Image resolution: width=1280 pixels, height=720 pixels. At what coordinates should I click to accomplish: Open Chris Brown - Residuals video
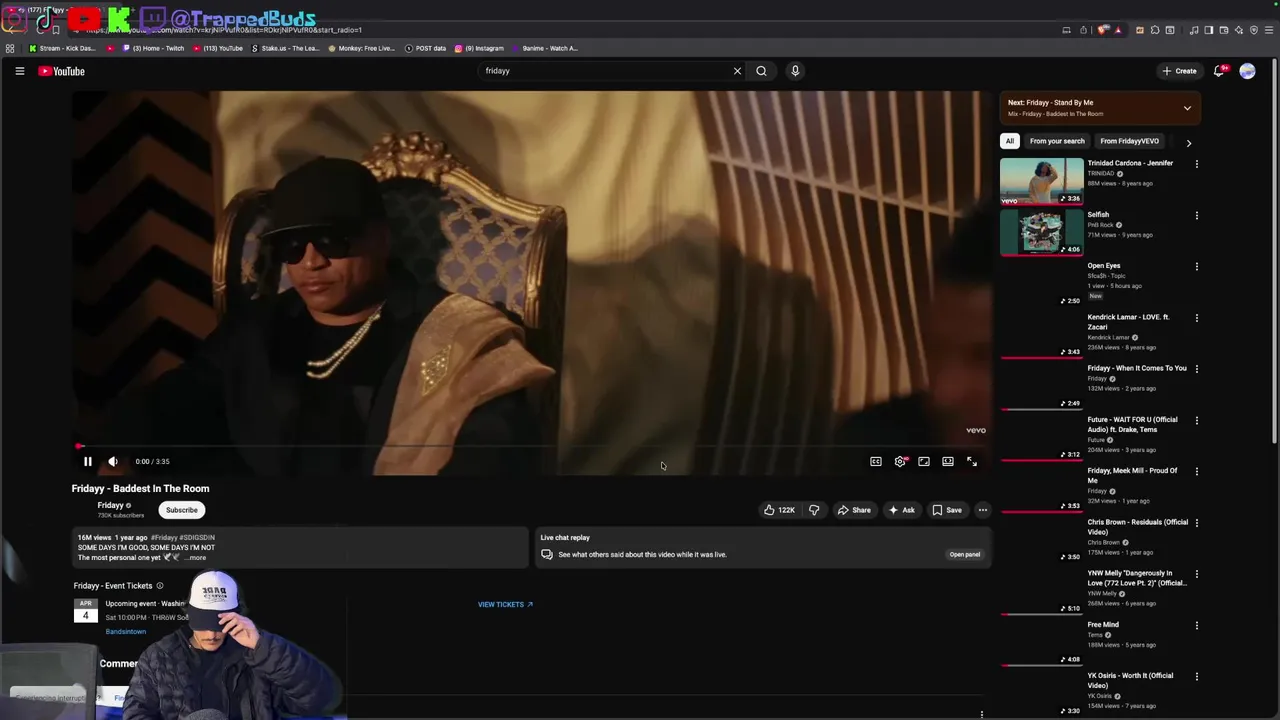(1138, 526)
